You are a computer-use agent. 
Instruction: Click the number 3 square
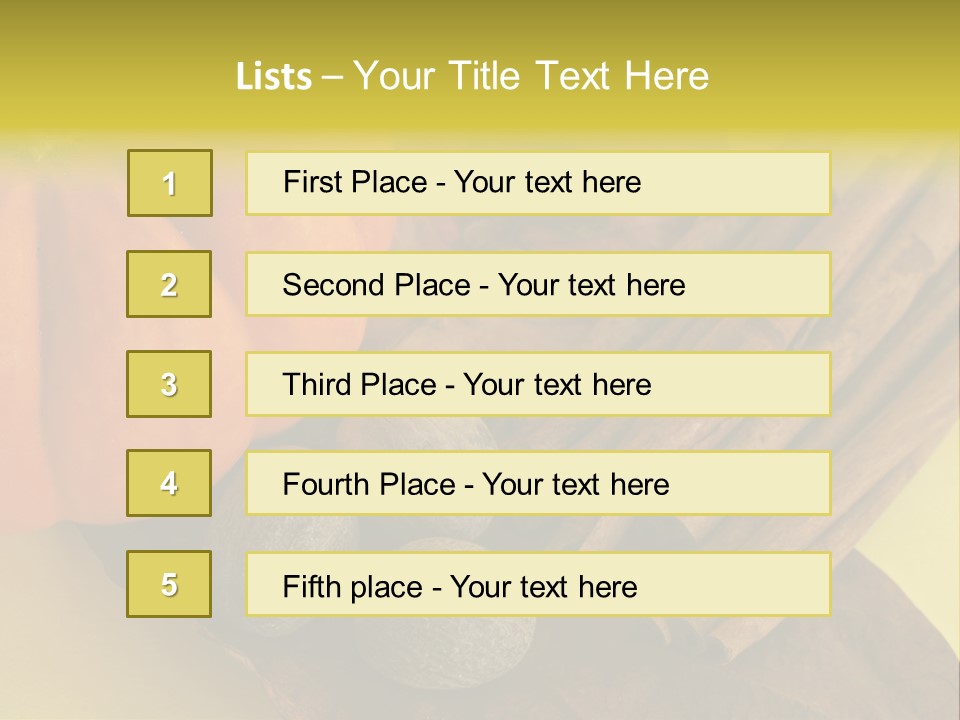point(169,384)
